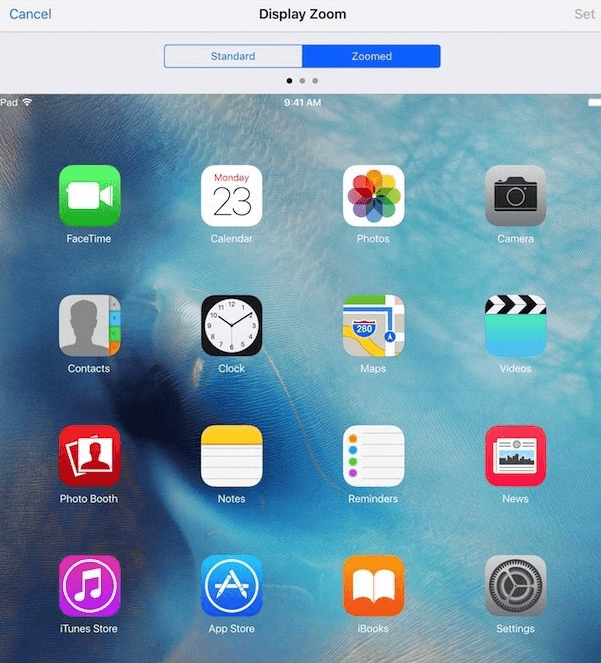Click the 9:41 AM status bar time
Image resolution: width=601 pixels, height=663 pixels.
point(302,102)
